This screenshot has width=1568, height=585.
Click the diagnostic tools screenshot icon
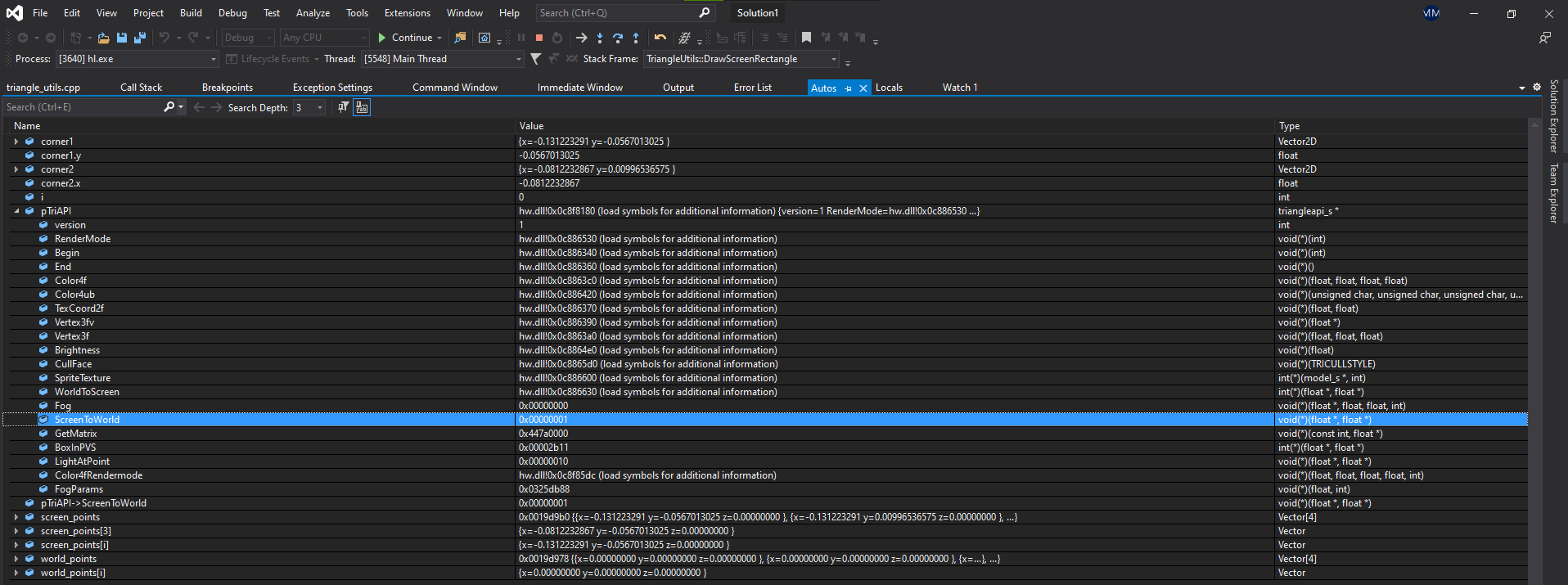(x=484, y=38)
